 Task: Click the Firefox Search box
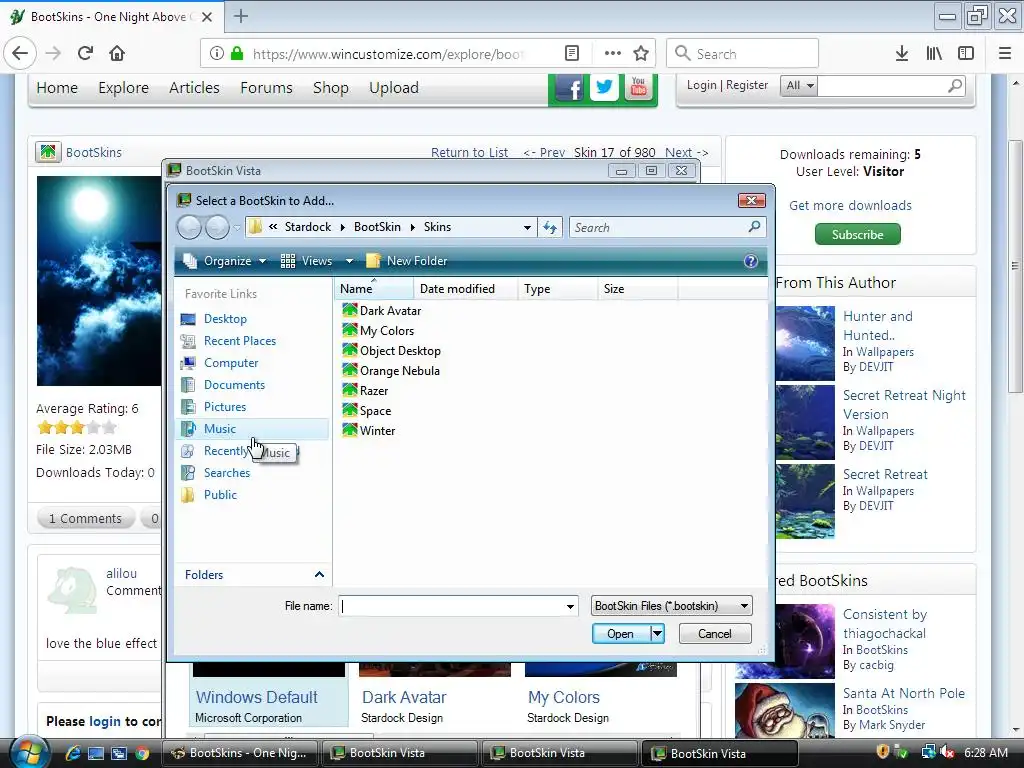point(743,54)
